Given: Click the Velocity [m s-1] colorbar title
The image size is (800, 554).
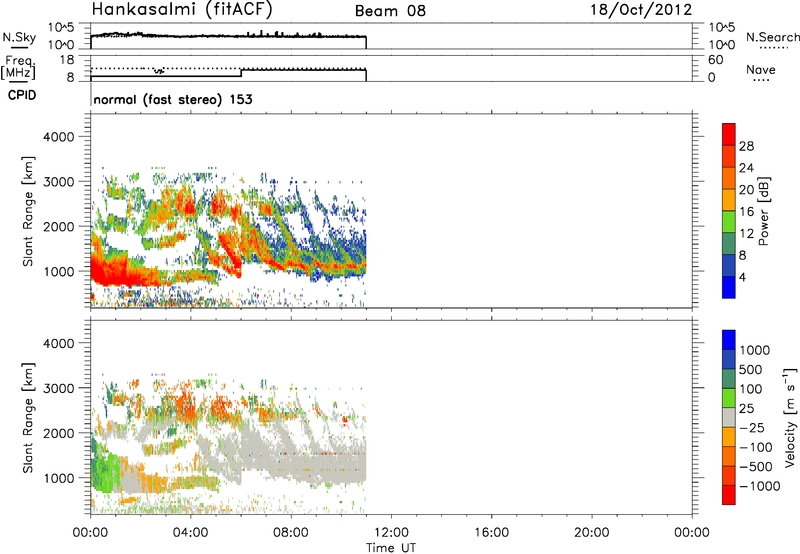Looking at the screenshot, I should pyautogui.click(x=790, y=418).
